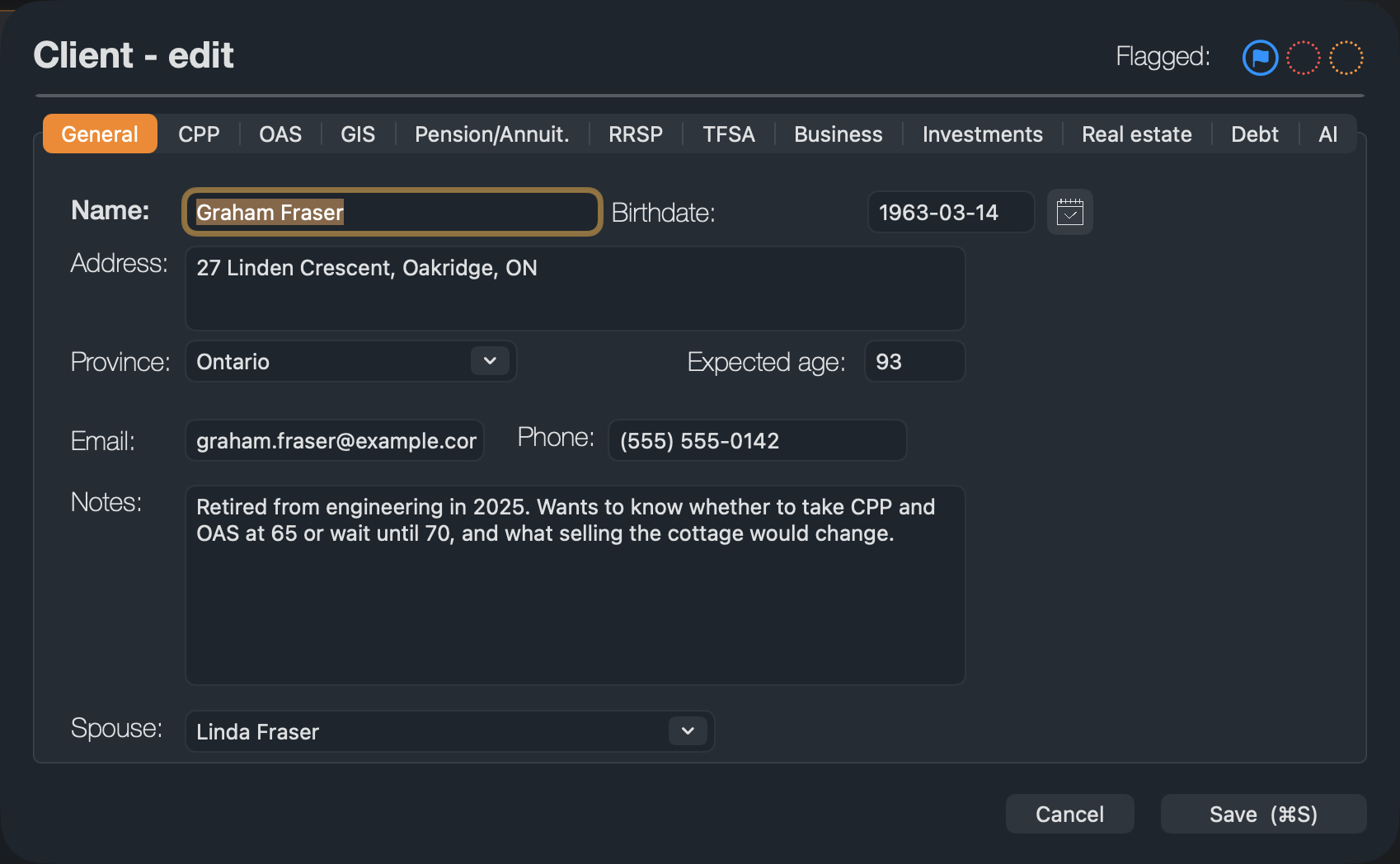Open the Pension/Annuit. tab
This screenshot has height=864, width=1400.
[x=492, y=134]
